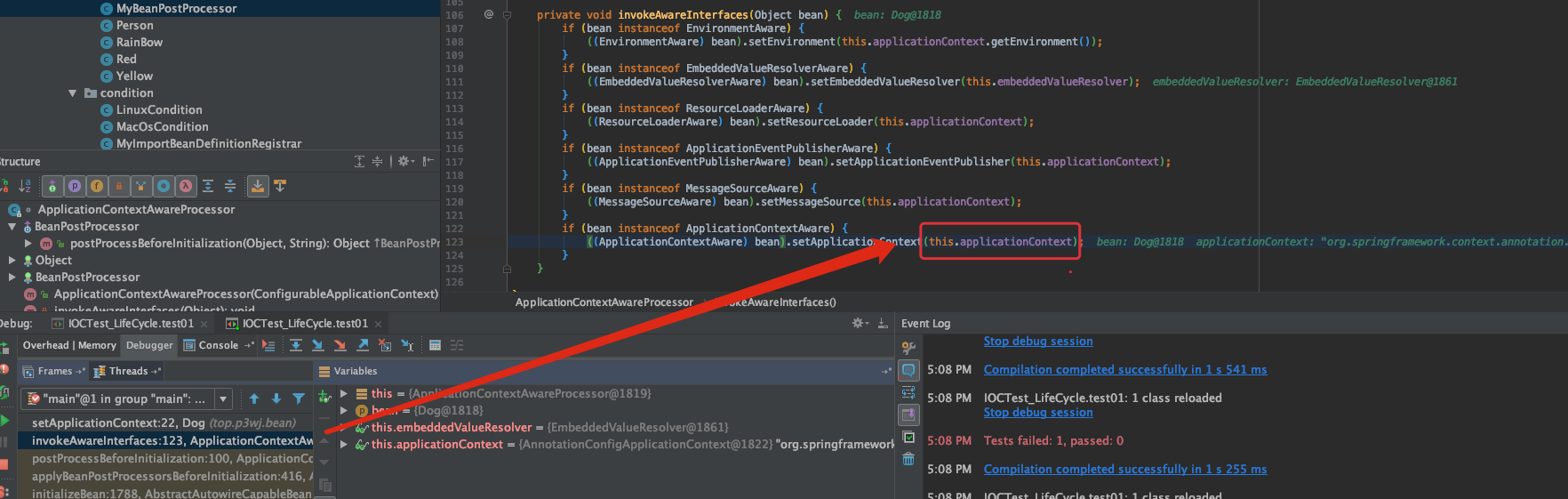Toggle show properties 'p' filter
The image size is (1568, 499).
[75, 186]
